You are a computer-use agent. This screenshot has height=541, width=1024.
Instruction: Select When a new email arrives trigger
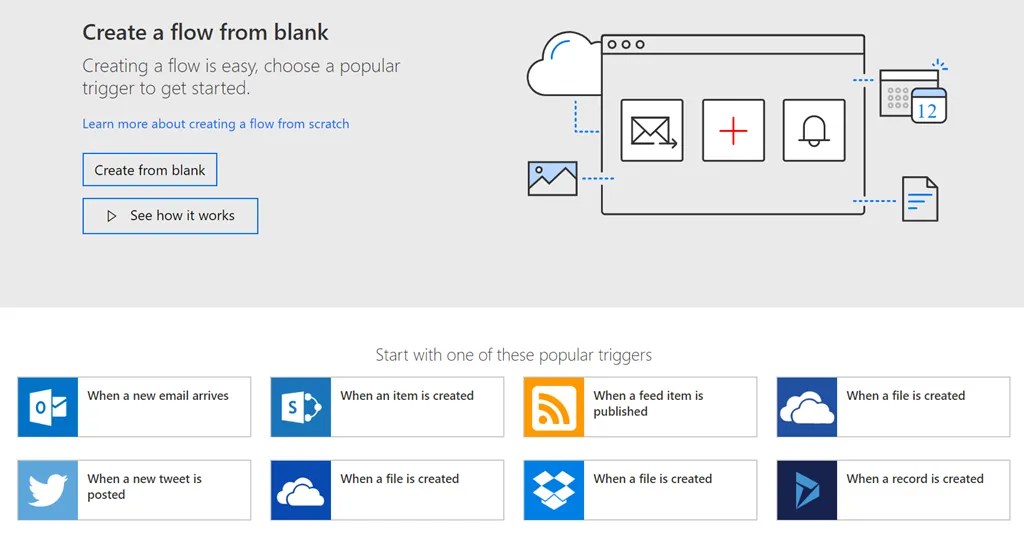(x=134, y=406)
